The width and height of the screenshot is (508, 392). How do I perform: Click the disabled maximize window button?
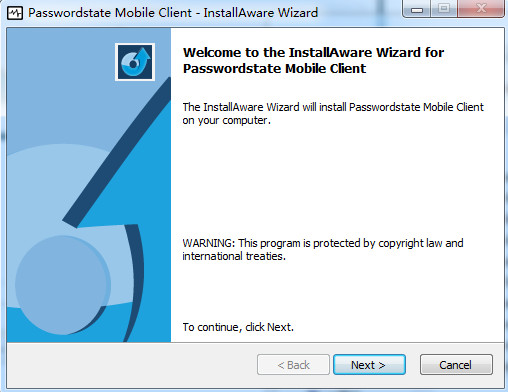point(444,9)
